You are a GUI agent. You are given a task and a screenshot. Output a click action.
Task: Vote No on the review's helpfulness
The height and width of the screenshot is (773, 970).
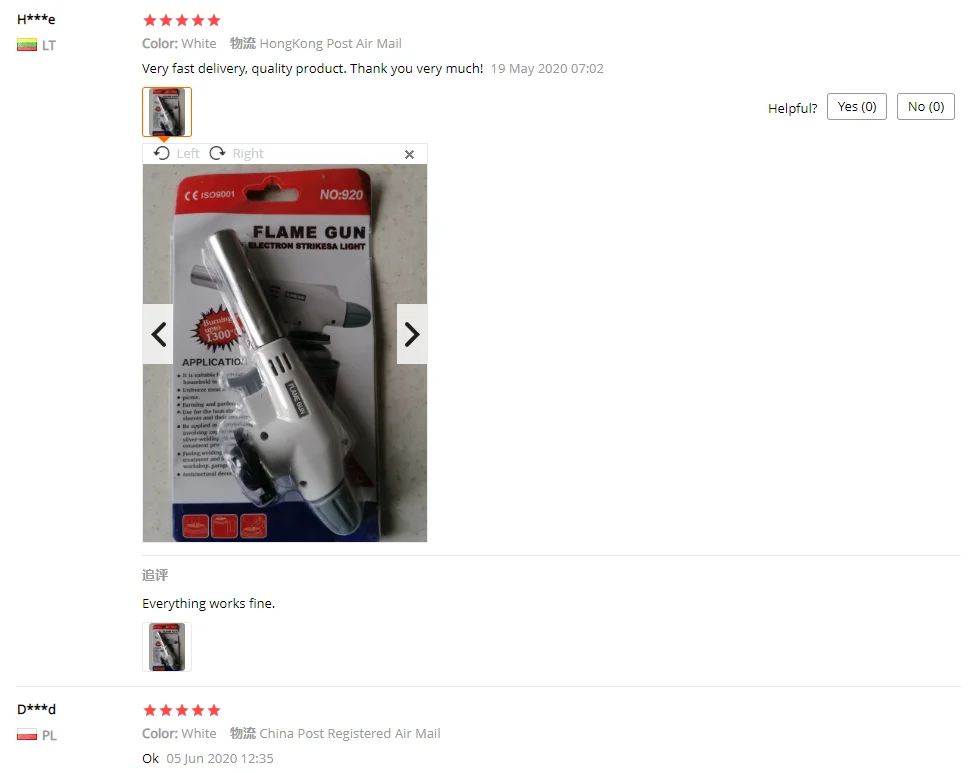pyautogui.click(x=925, y=107)
